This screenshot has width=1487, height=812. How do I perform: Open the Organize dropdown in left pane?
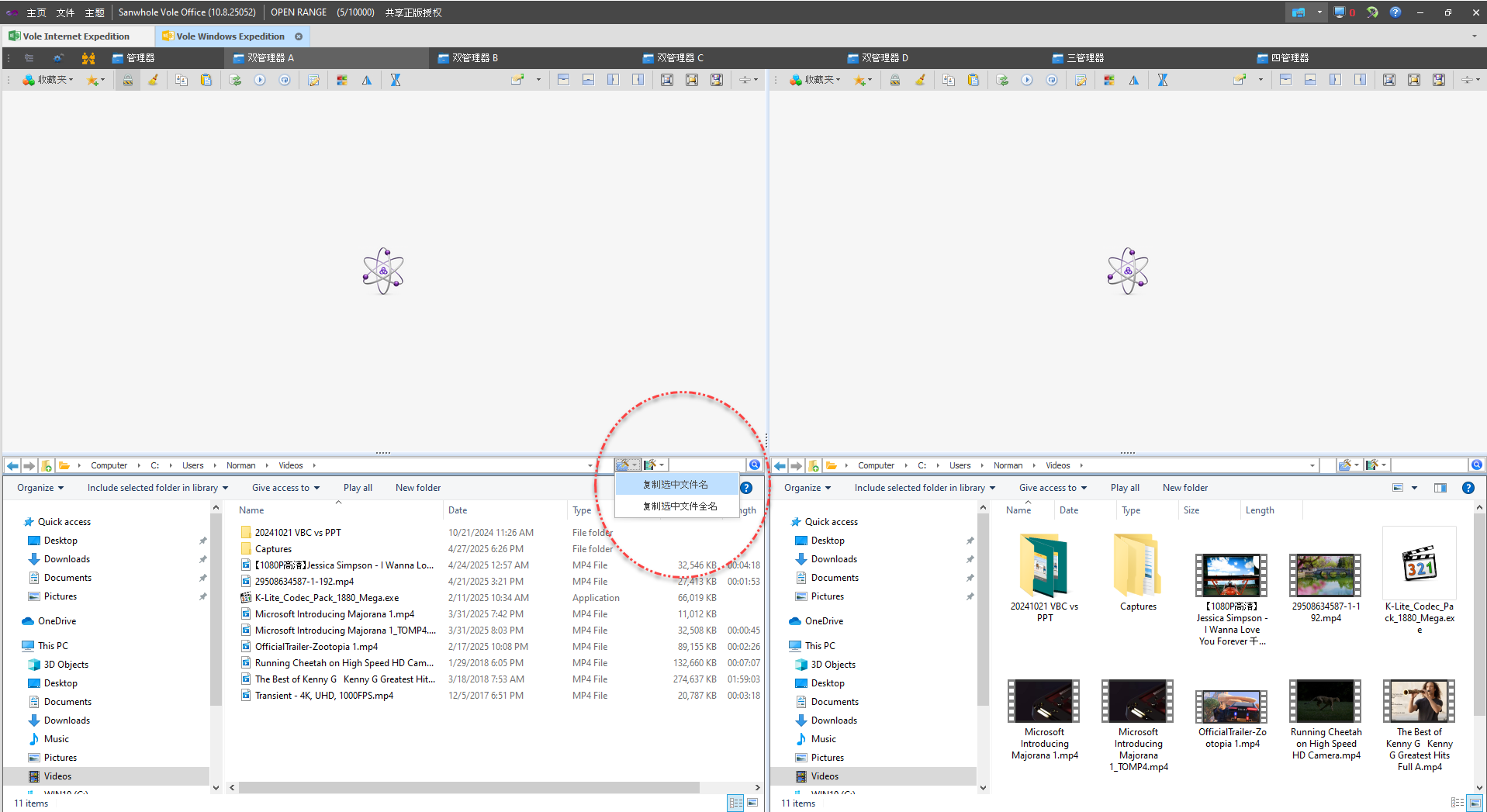40,488
